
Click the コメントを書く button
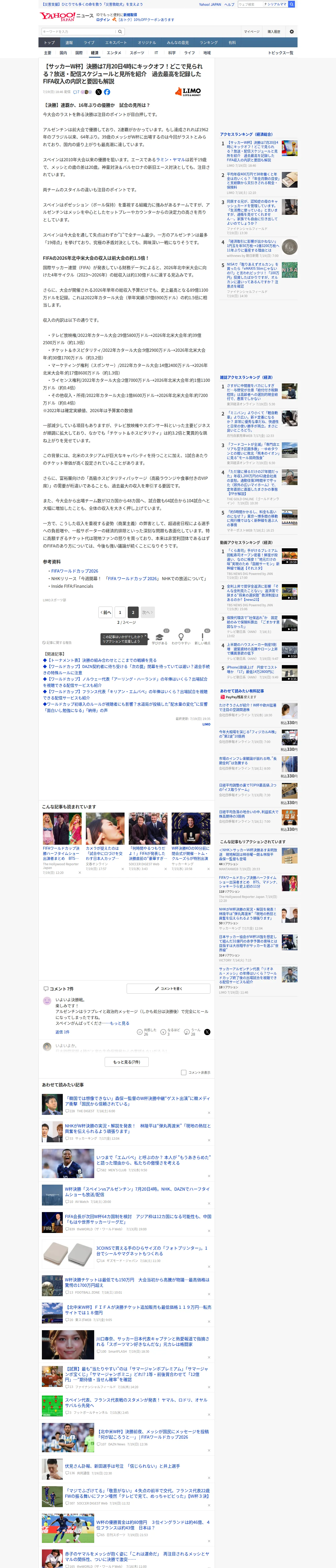(x=169, y=989)
